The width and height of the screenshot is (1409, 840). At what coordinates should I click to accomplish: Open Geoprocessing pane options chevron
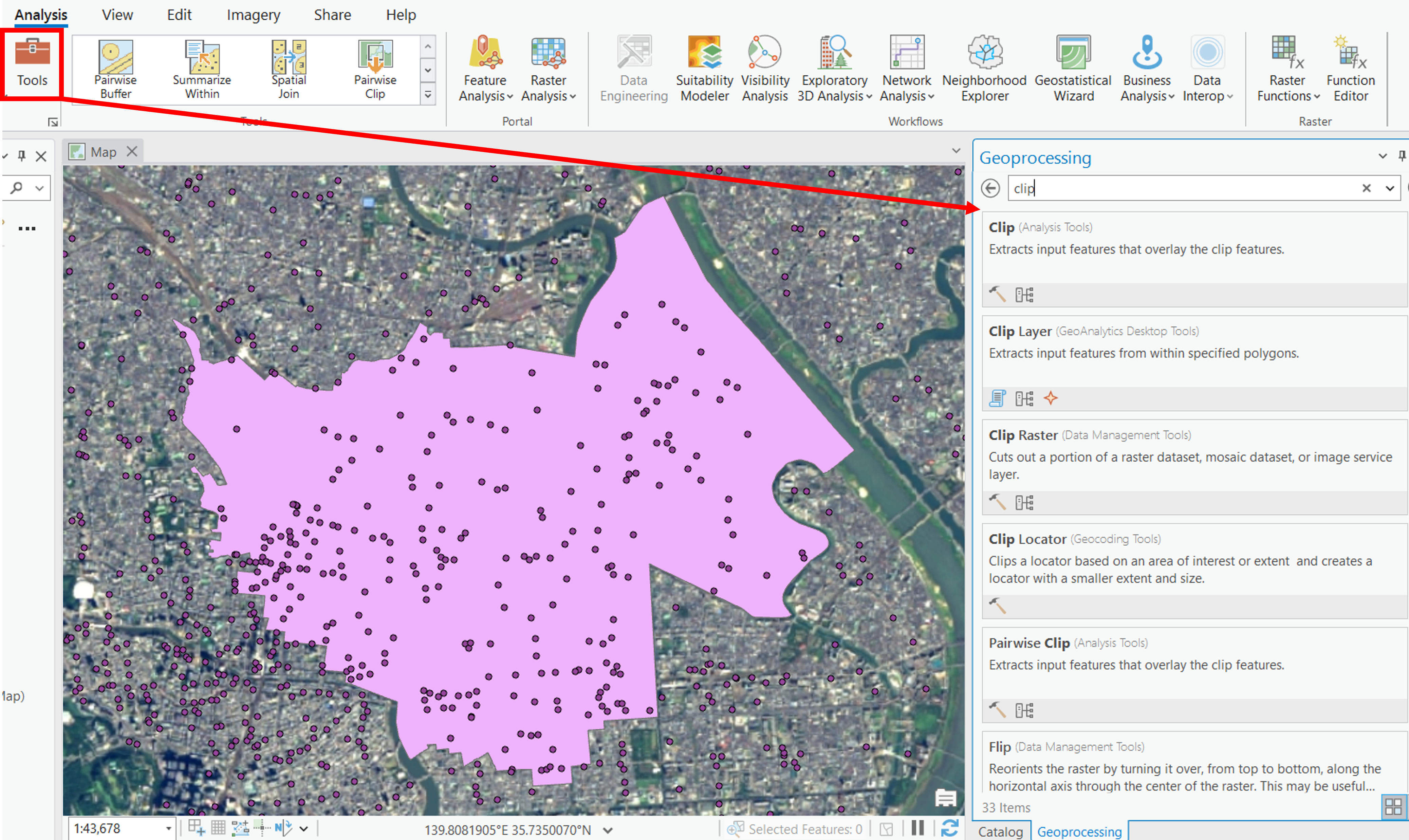1383,156
